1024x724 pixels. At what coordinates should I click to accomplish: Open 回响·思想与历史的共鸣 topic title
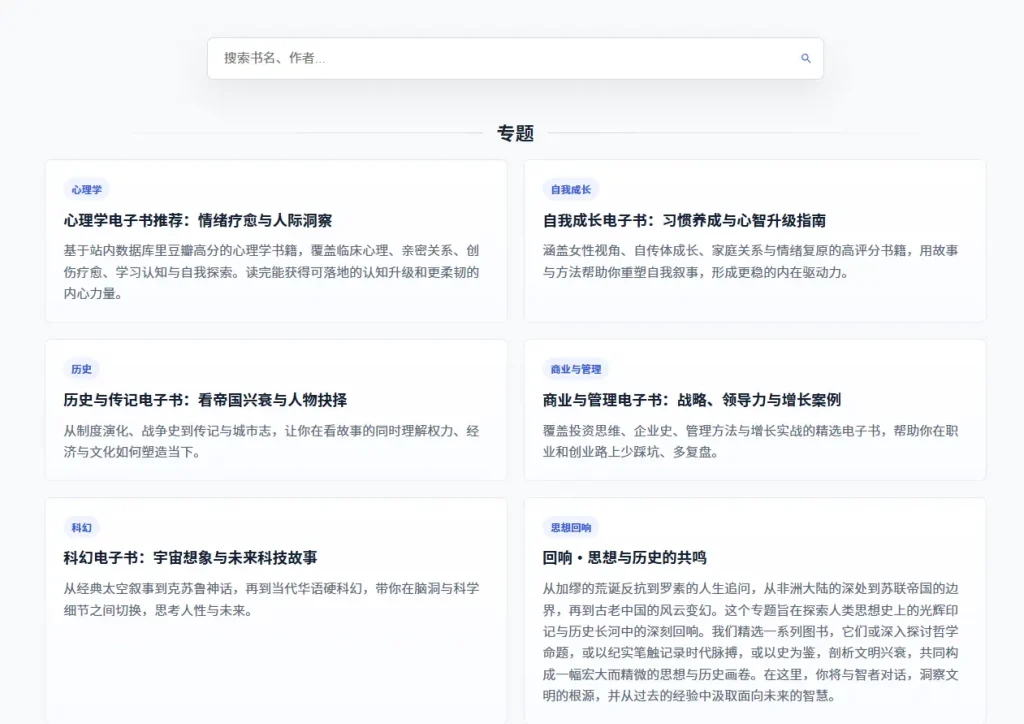[x=624, y=557]
